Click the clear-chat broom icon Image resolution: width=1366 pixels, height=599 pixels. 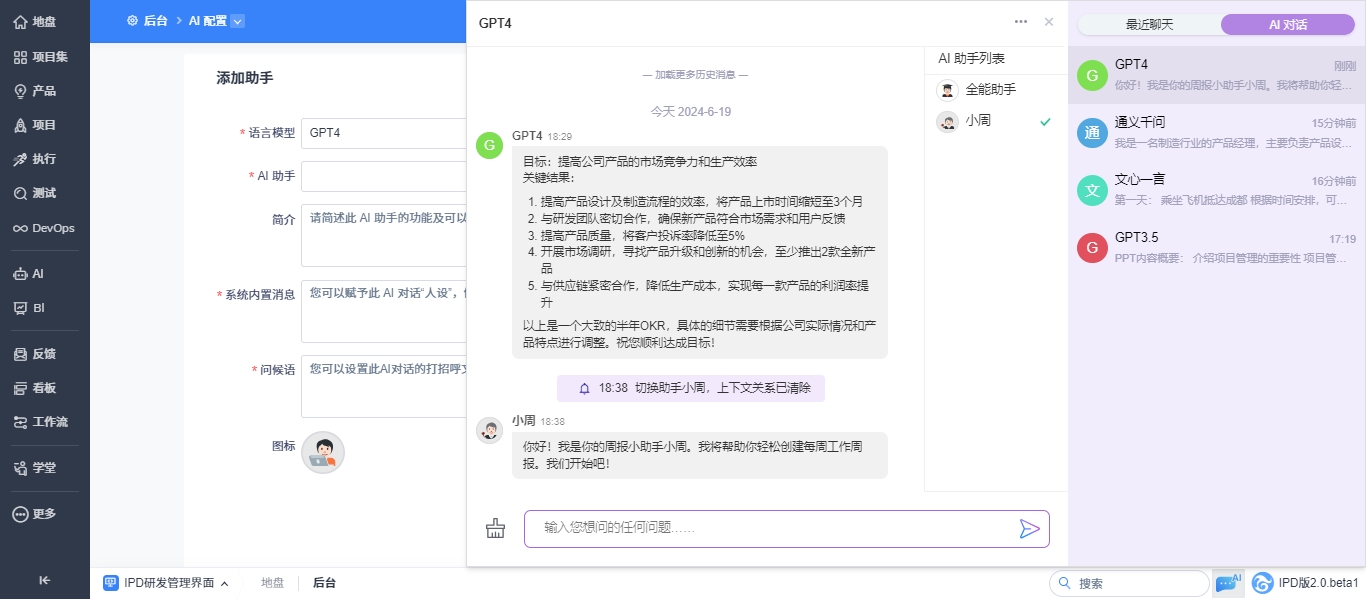point(495,529)
